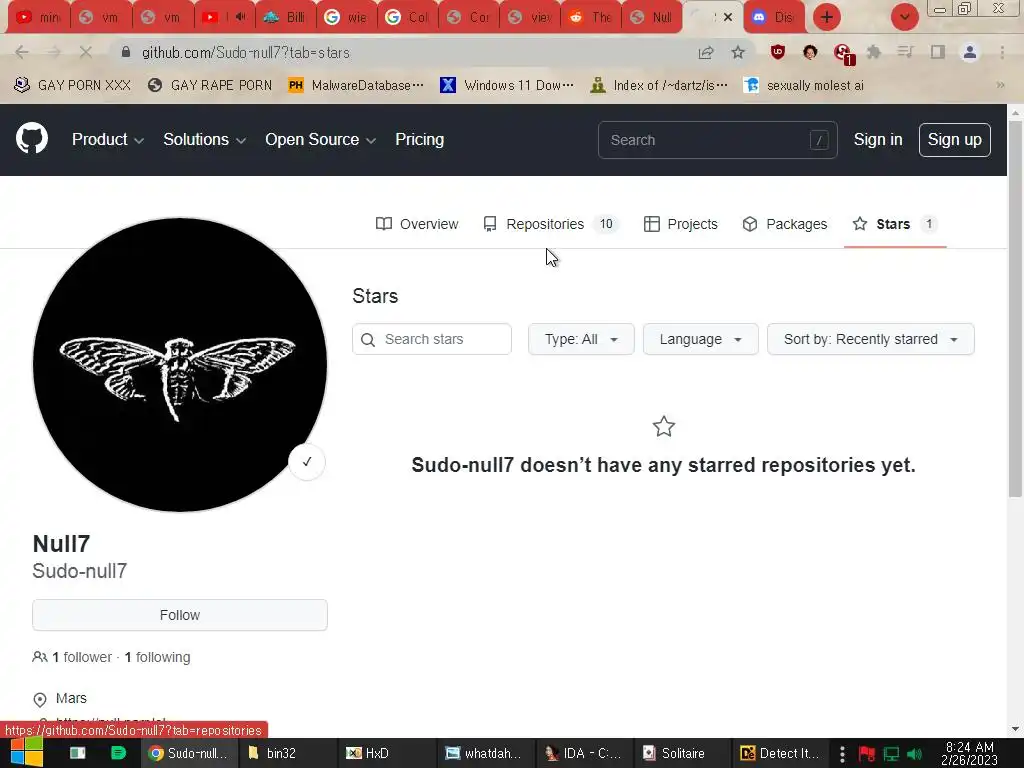Open Detect It Easy taskbar item

tap(780, 753)
